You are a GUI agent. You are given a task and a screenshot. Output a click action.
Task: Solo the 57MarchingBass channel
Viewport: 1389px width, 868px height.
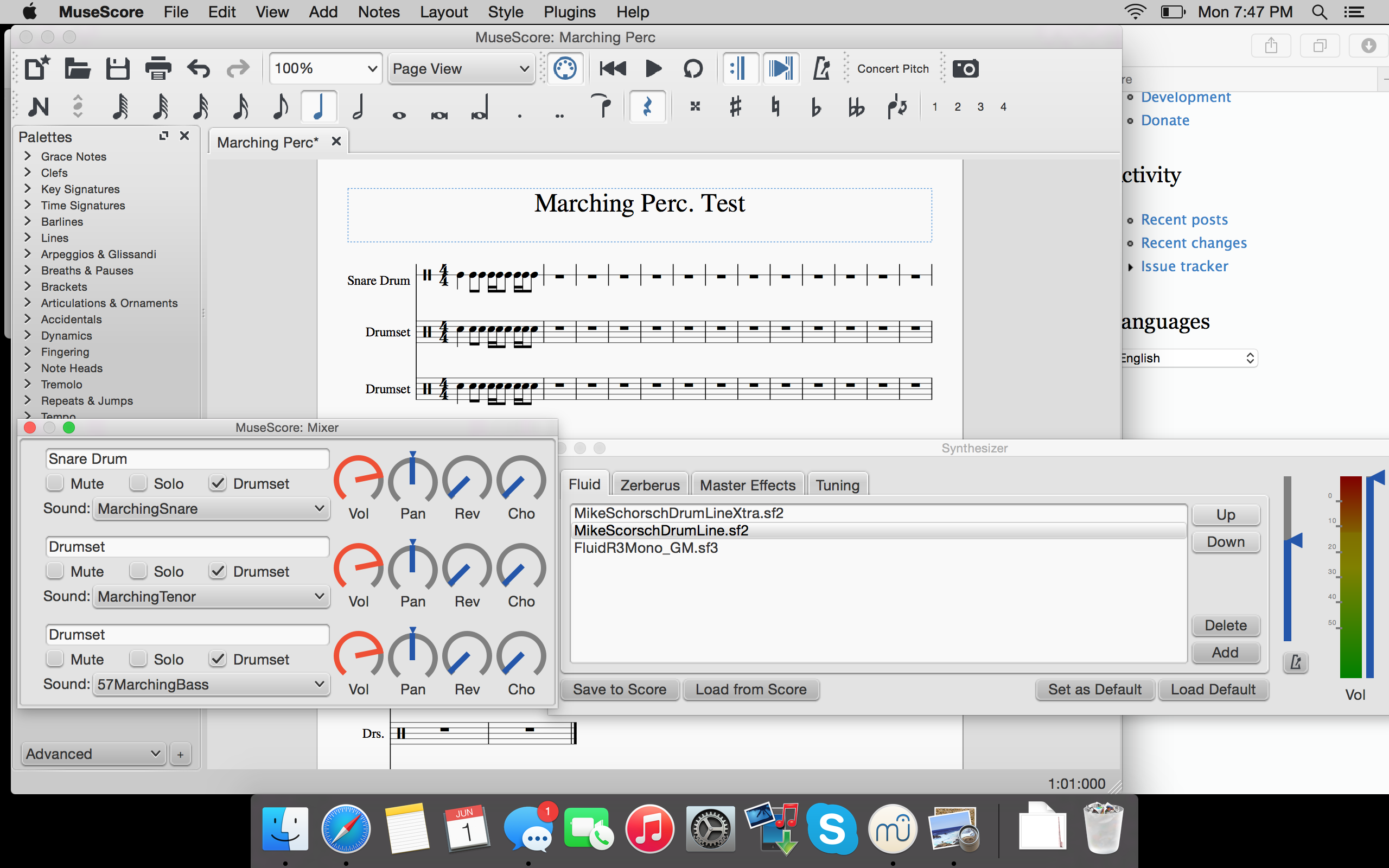click(138, 659)
